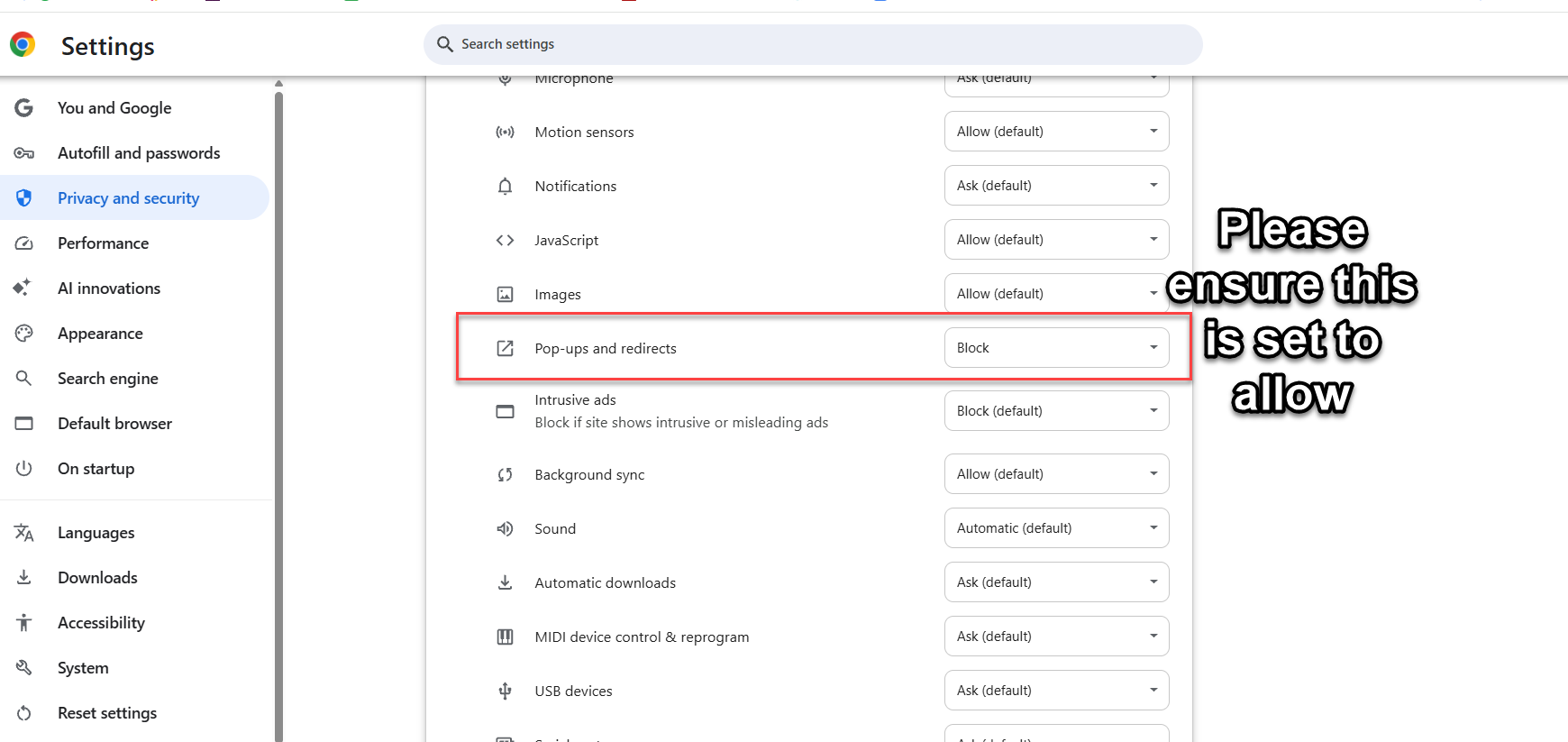This screenshot has height=742, width=1568.
Task: Open the USB devices permission dropdown
Action: pyautogui.click(x=1057, y=691)
